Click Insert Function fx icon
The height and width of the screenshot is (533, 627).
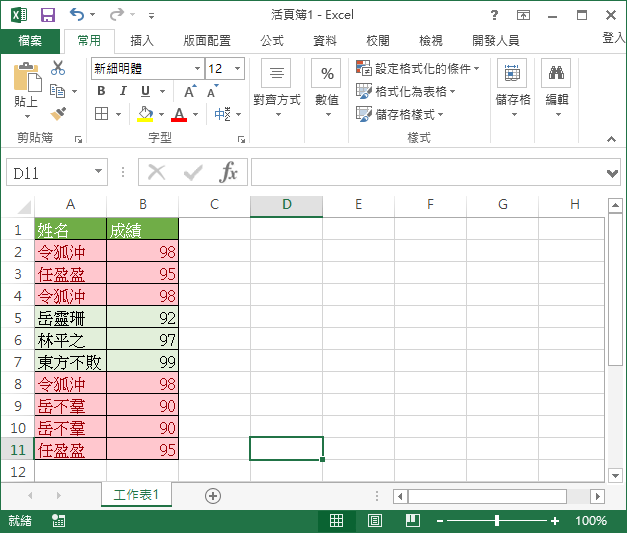click(228, 172)
